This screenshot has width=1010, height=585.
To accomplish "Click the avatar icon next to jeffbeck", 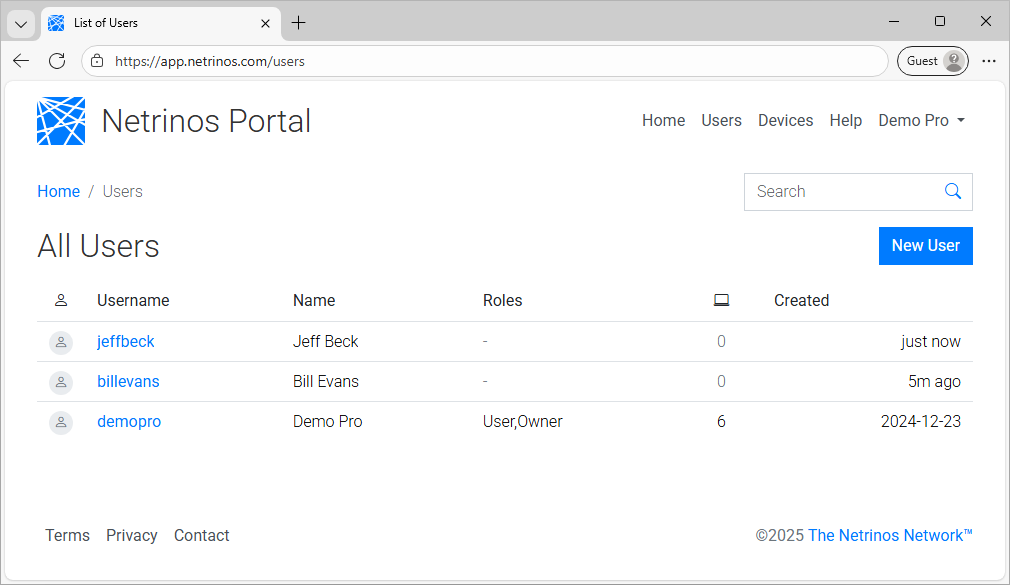I will pyautogui.click(x=61, y=342).
